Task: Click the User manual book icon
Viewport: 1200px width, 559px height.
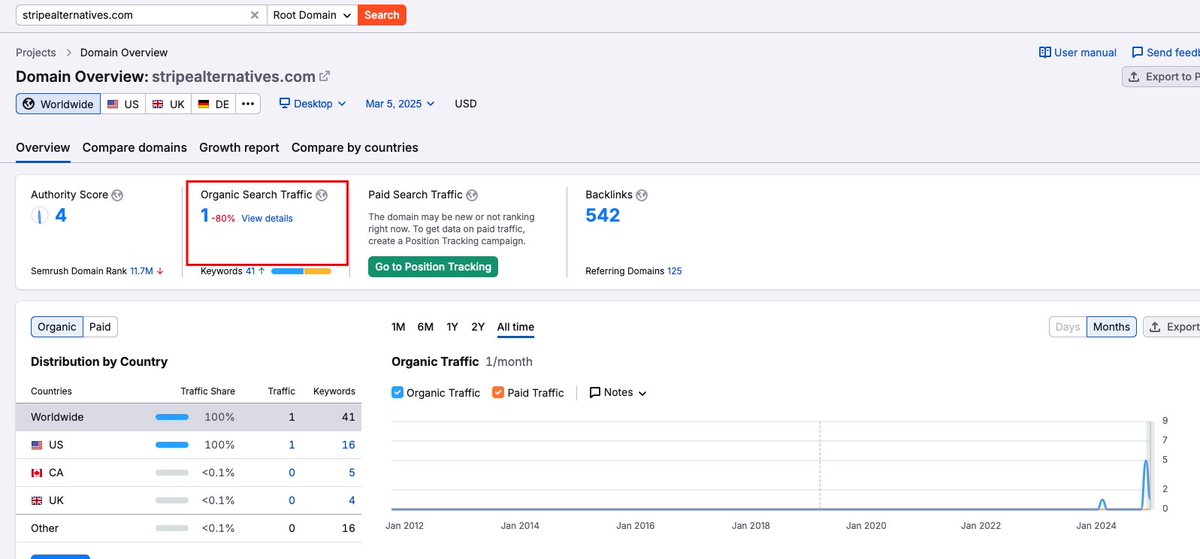Action: (1045, 52)
